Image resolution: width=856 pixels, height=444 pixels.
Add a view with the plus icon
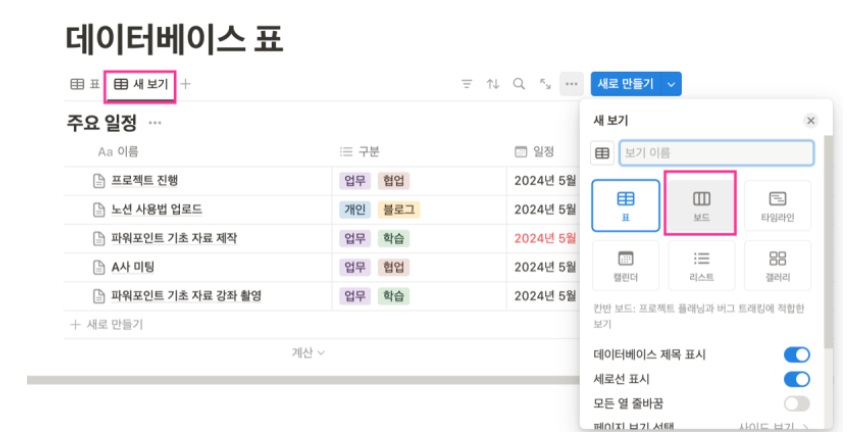pyautogui.click(x=186, y=84)
